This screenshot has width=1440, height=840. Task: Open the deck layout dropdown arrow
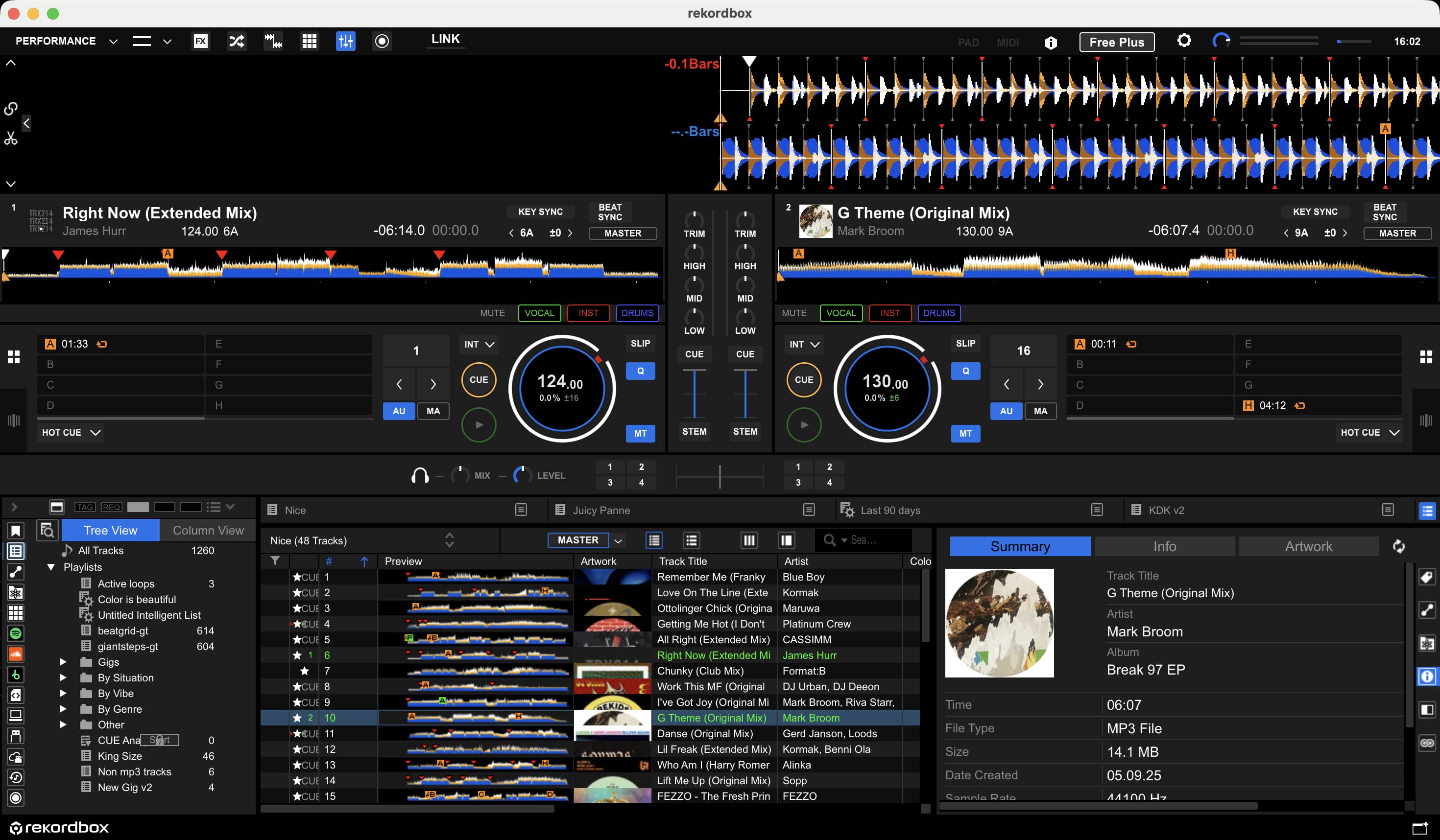pos(167,41)
